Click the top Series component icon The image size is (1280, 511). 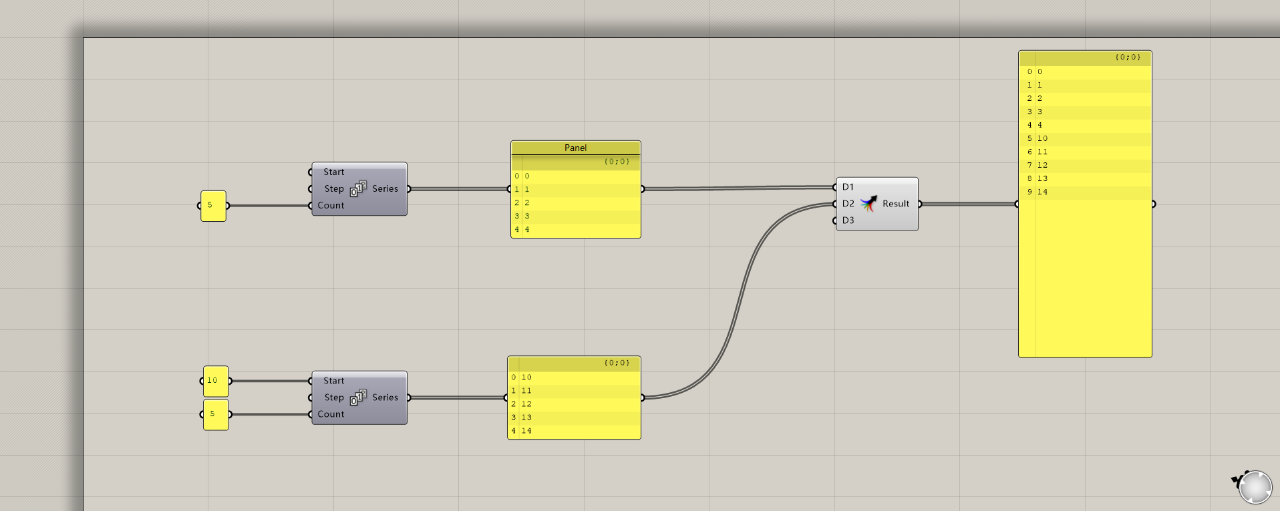358,189
